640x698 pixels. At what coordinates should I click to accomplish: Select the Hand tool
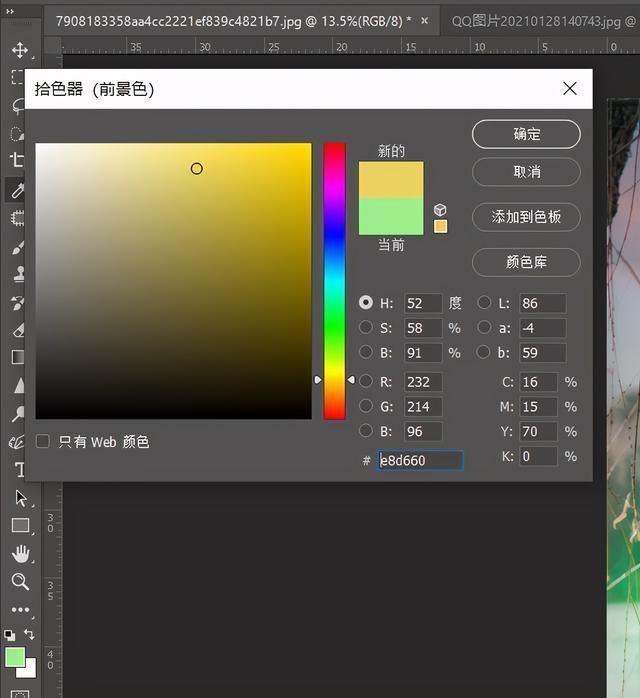coord(20,554)
